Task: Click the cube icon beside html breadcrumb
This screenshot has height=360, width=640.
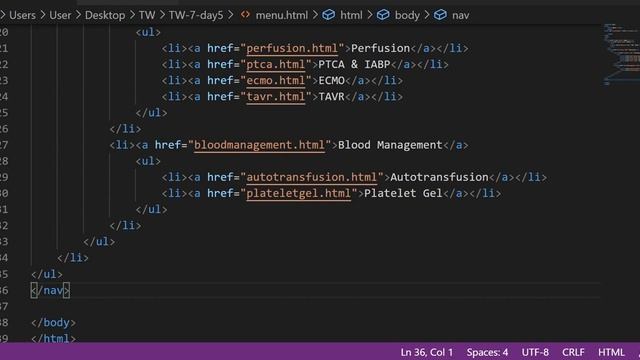Action: pyautogui.click(x=329, y=15)
